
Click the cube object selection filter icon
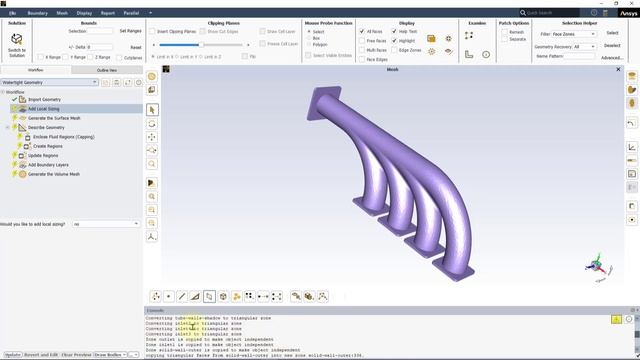[x=223, y=296]
